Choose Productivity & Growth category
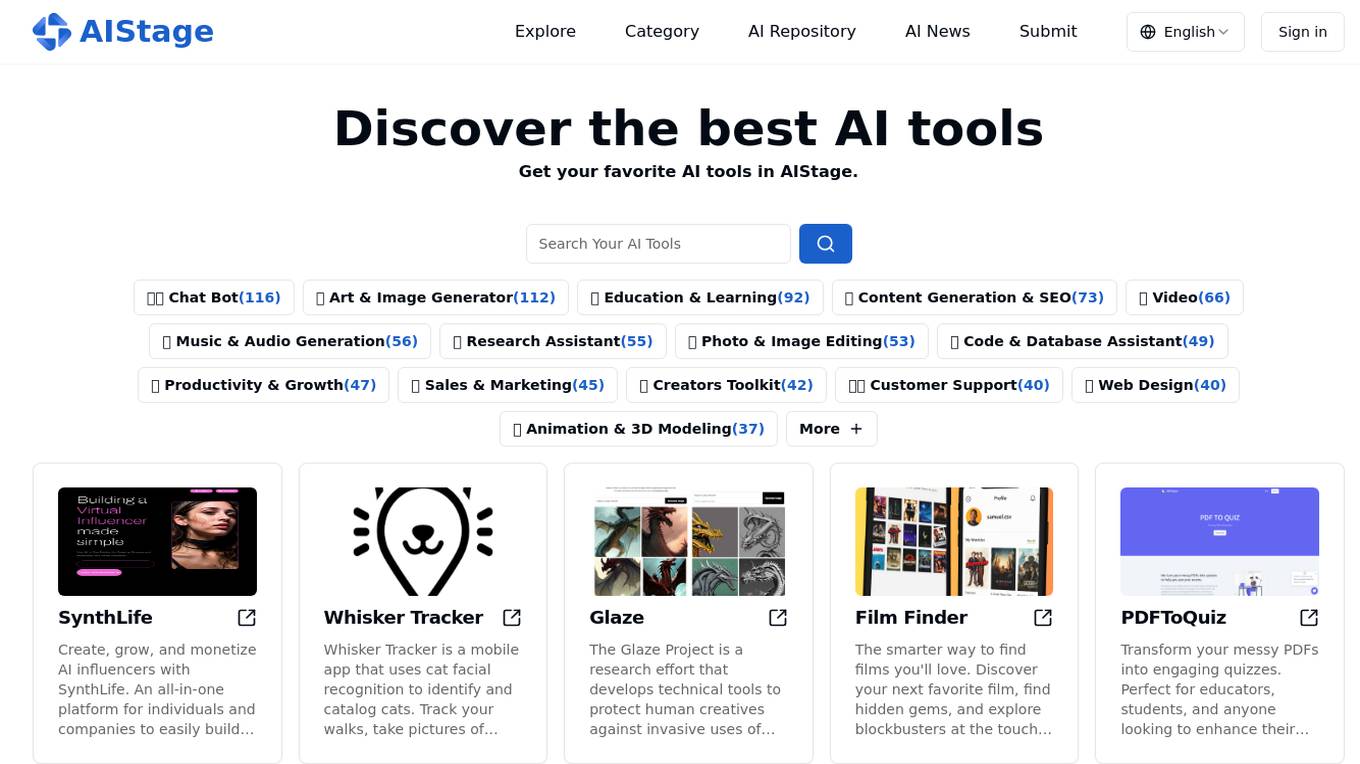This screenshot has width=1360, height=764. point(264,386)
